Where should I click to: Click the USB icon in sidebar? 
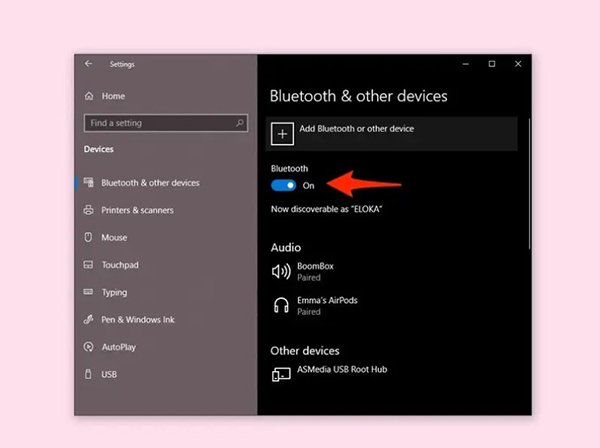click(x=88, y=374)
